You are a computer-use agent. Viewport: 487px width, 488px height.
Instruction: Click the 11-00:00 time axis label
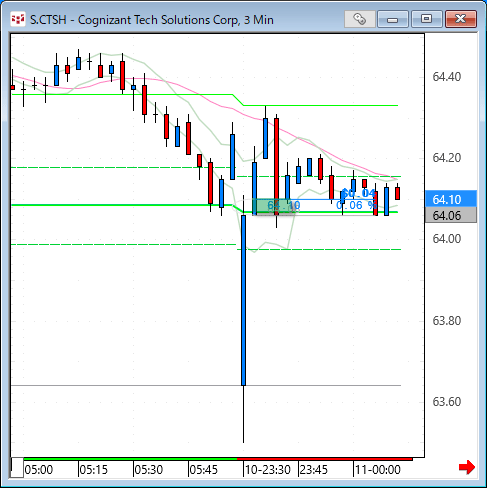tap(378, 470)
